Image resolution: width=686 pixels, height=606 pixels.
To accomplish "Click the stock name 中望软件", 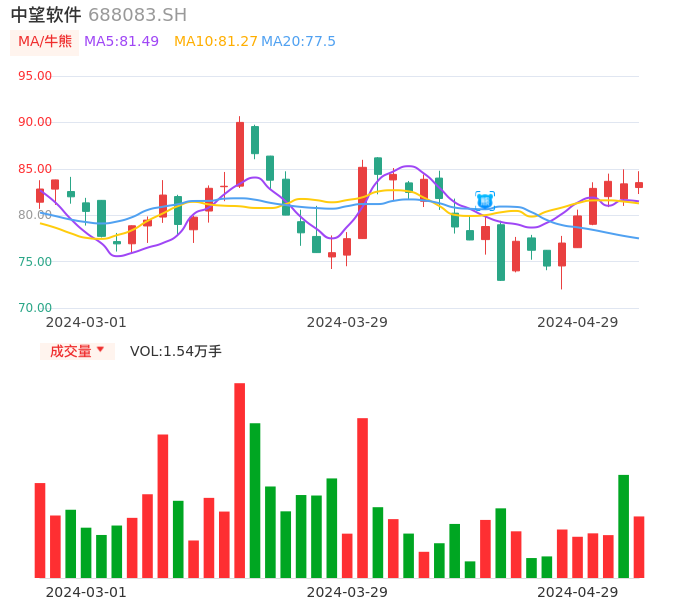I will [x=46, y=15].
